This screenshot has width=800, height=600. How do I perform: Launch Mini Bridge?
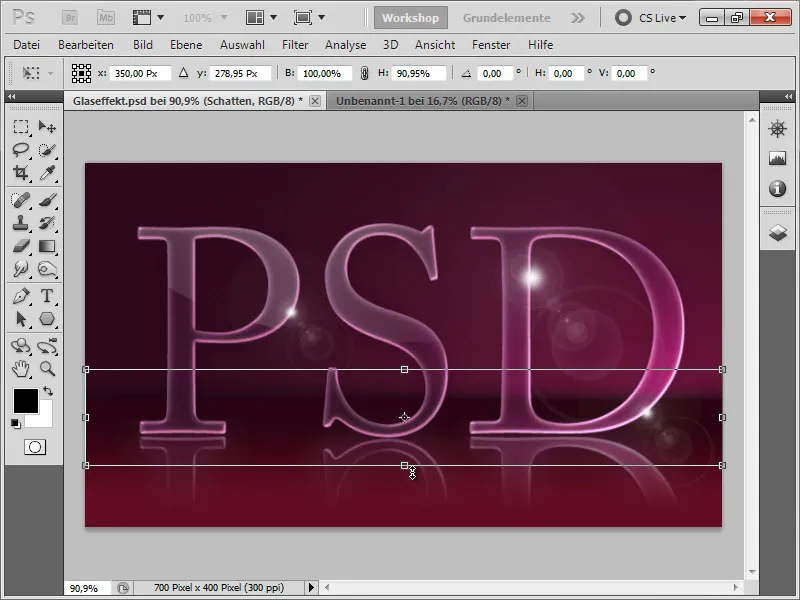[106, 18]
